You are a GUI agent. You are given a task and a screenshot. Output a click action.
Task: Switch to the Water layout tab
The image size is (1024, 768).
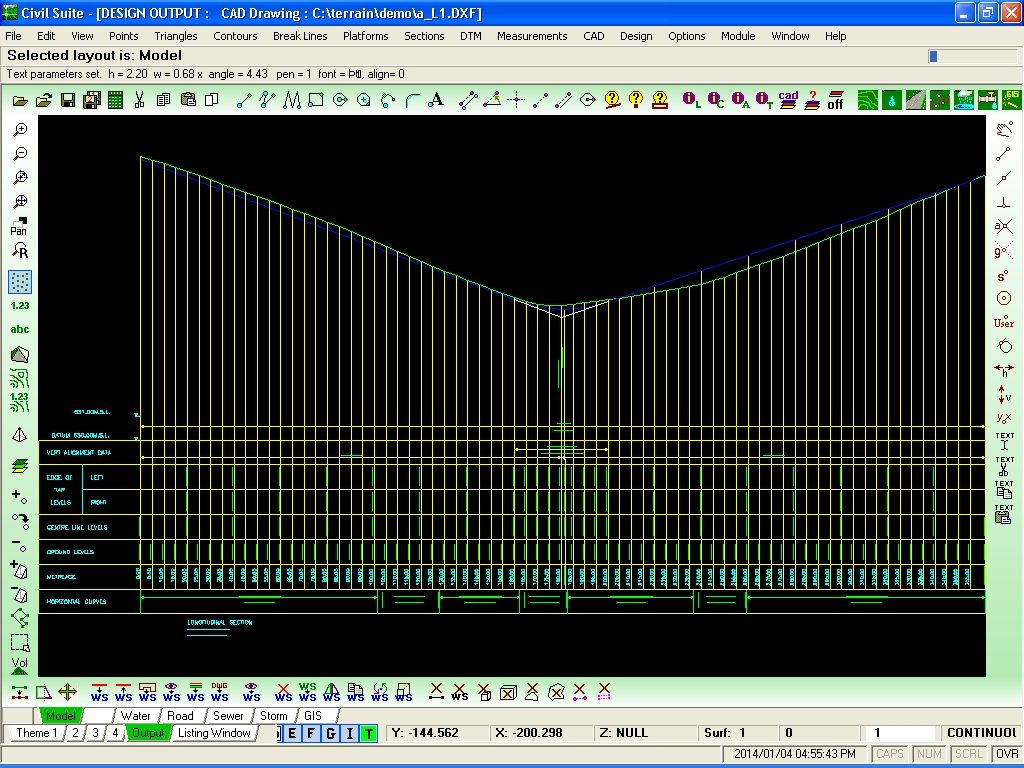point(135,715)
